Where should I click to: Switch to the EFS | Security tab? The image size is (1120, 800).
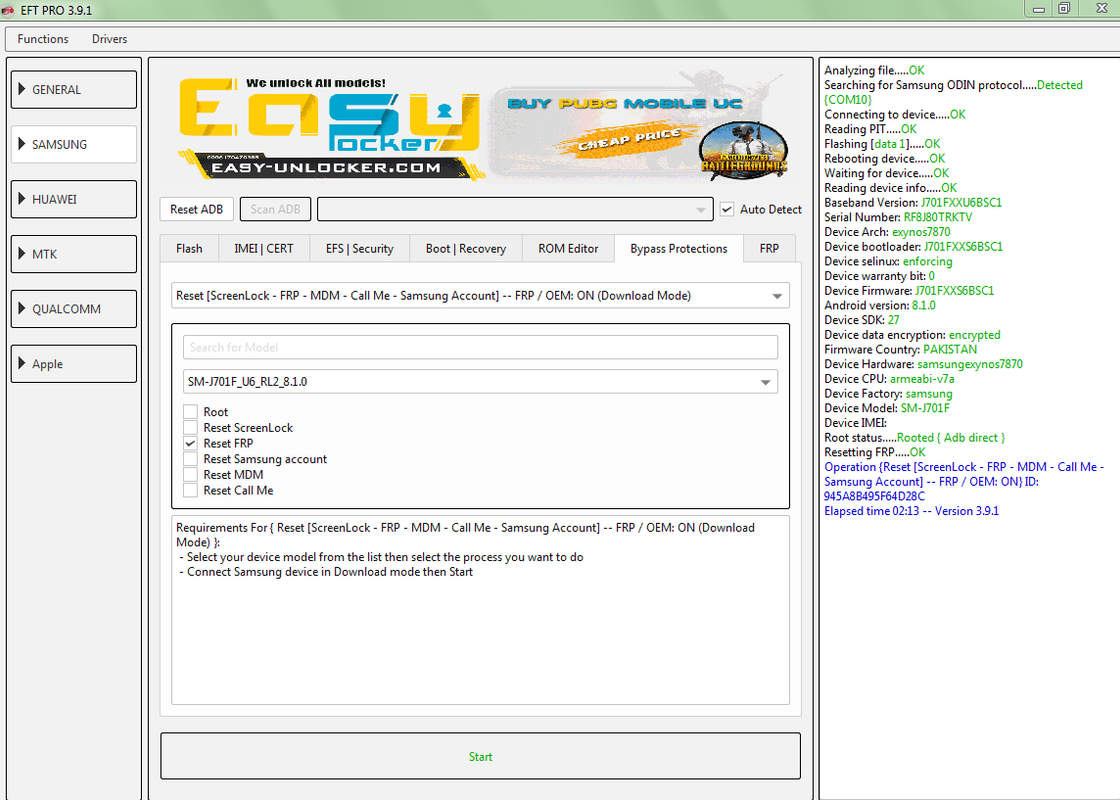coord(359,249)
